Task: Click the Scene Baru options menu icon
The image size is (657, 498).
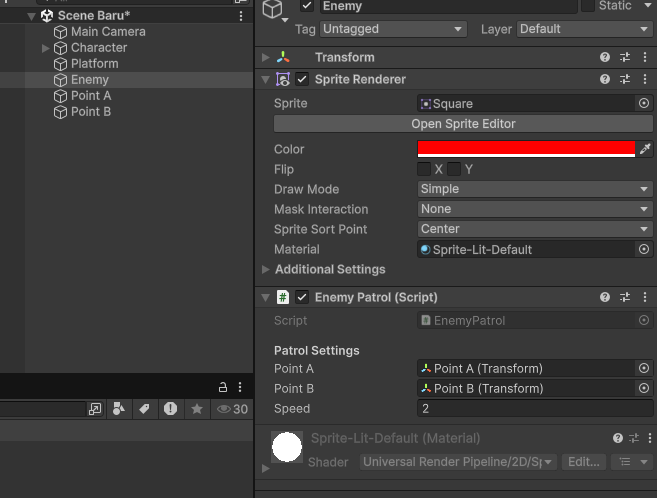Action: [241, 16]
